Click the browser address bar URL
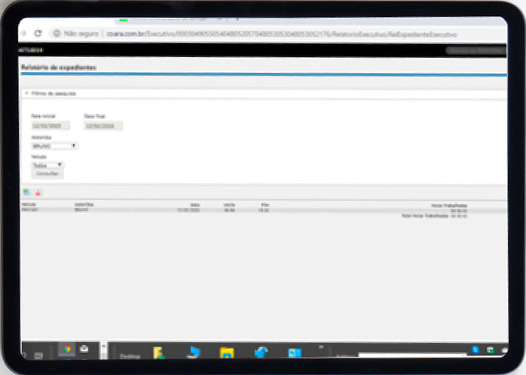The image size is (526, 375). 281,34
